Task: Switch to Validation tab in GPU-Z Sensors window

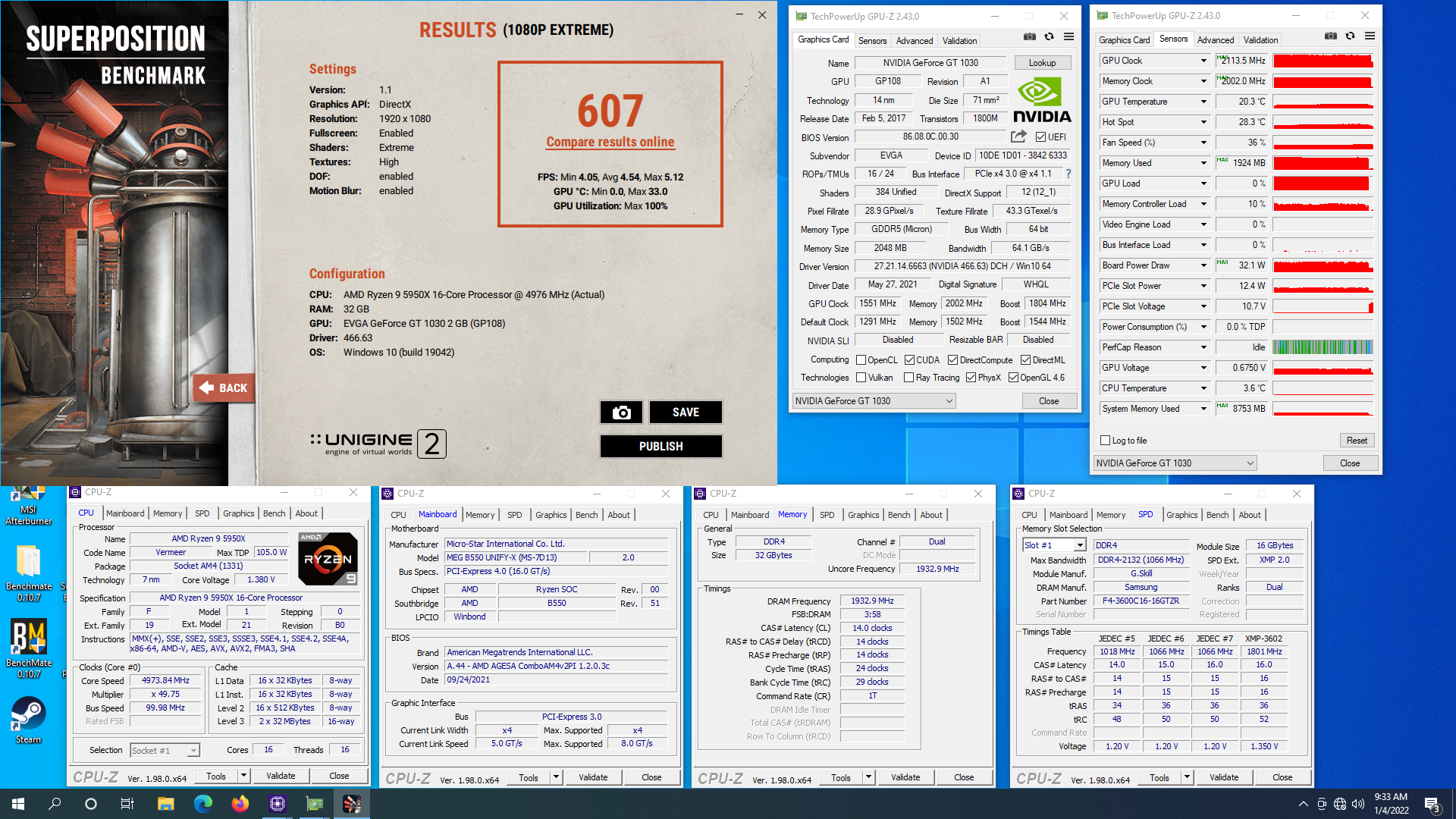Action: (x=1260, y=40)
